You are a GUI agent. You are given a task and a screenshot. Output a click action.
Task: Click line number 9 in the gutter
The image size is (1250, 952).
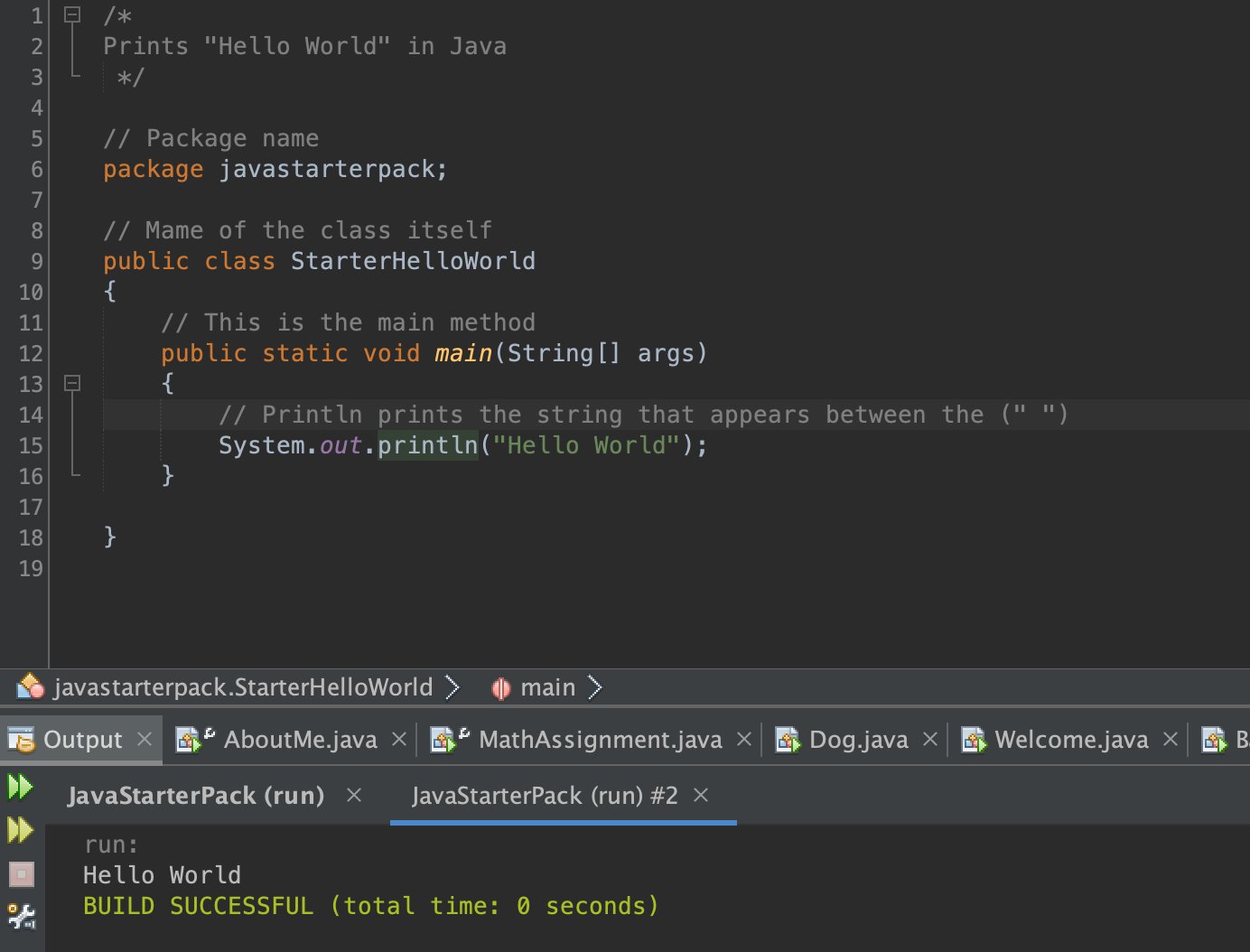coord(36,261)
